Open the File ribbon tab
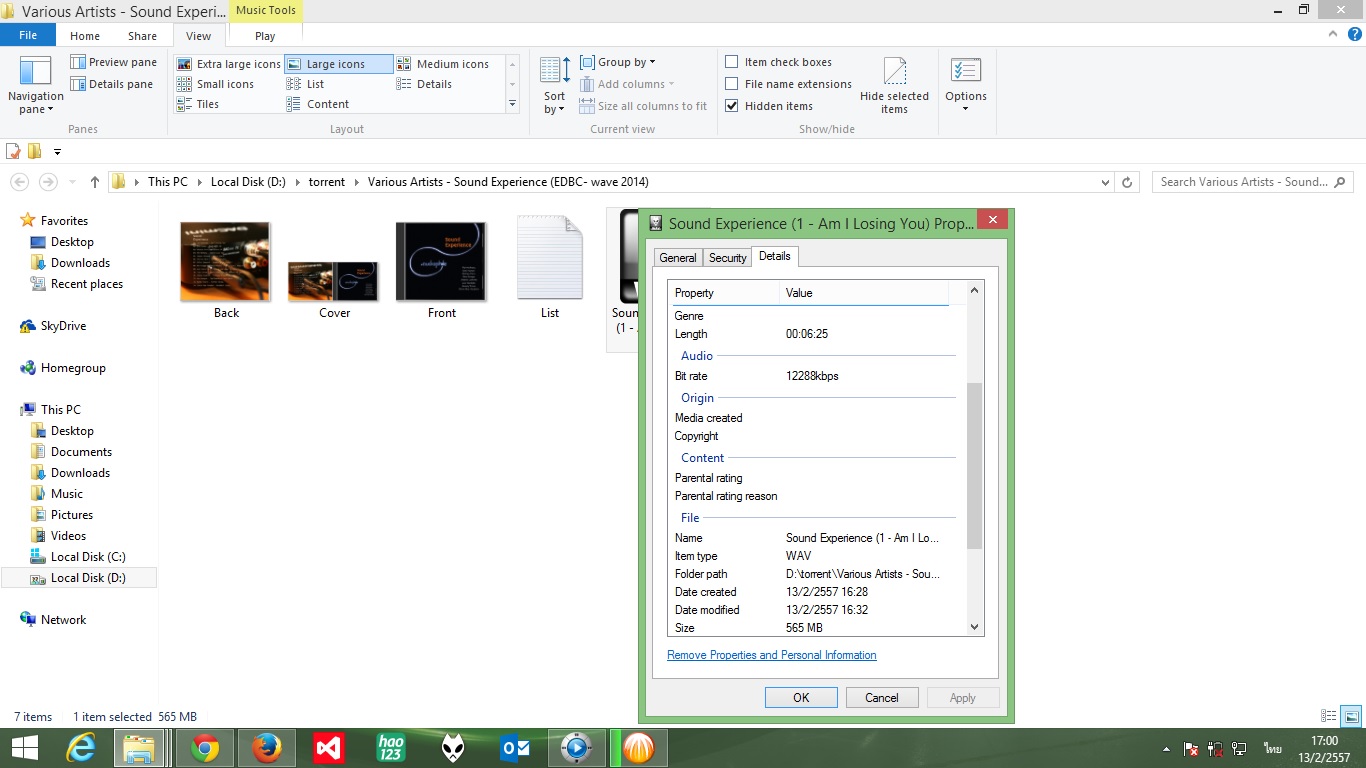 28,35
